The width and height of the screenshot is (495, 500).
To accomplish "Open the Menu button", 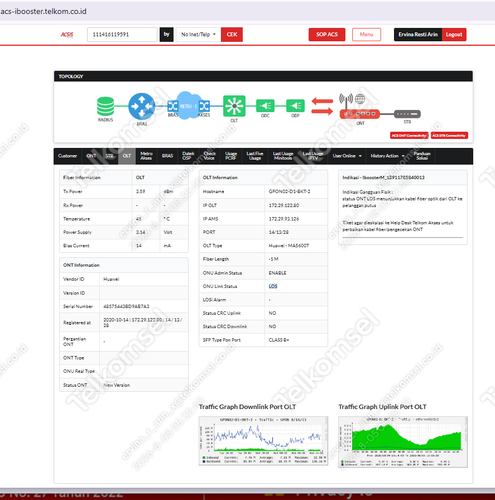I will point(366,34).
